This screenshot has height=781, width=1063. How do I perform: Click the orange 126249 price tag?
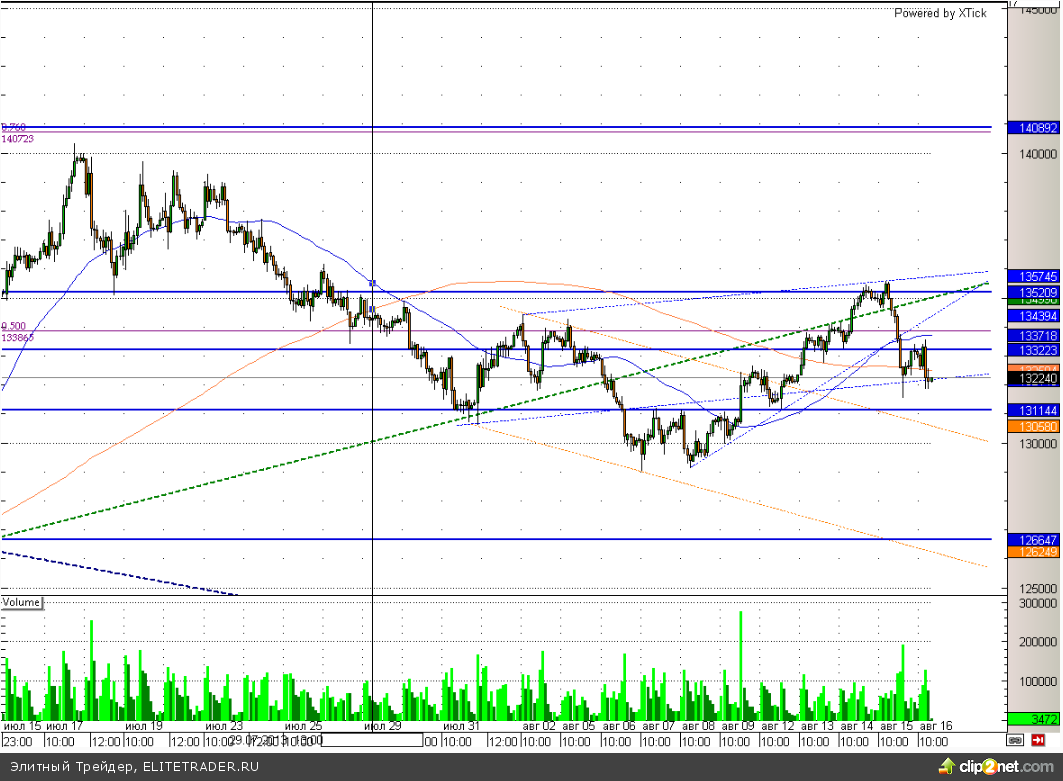pos(1034,551)
